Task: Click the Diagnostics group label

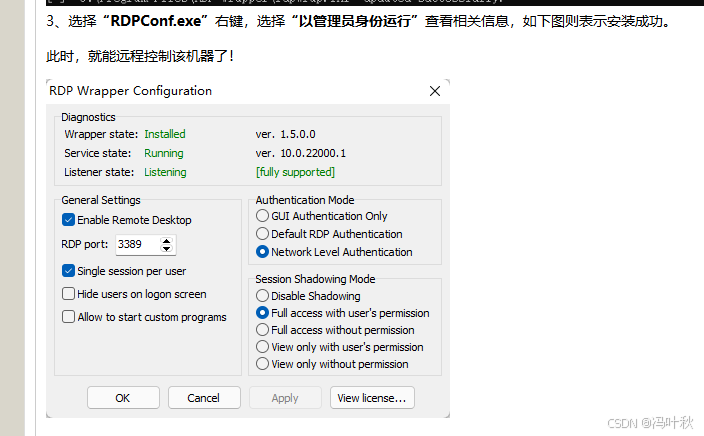Action: click(x=88, y=117)
